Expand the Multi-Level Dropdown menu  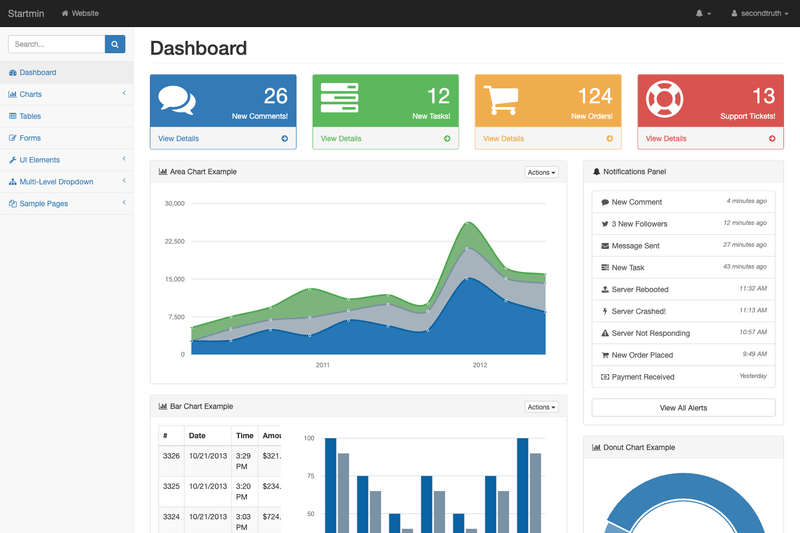click(67, 182)
